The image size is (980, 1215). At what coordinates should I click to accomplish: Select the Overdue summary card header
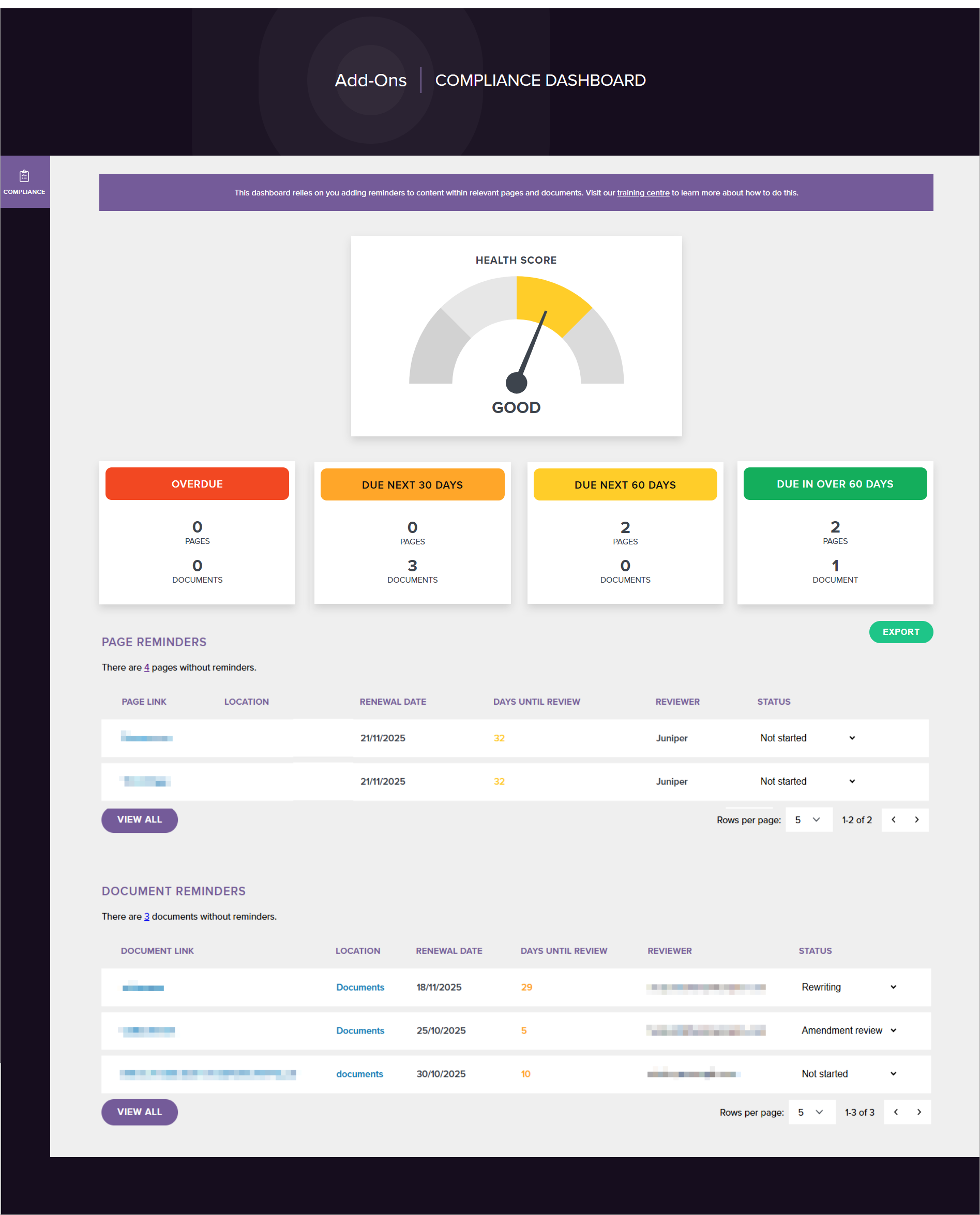click(197, 483)
